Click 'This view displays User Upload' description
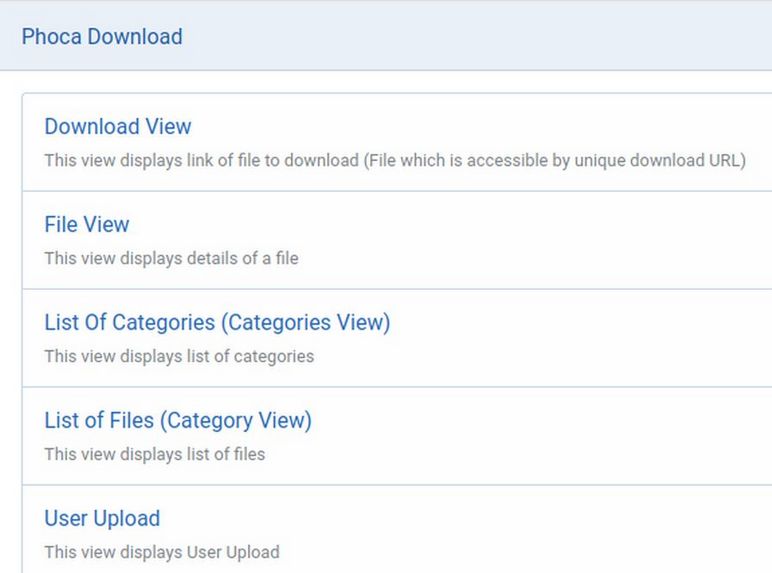 click(161, 552)
